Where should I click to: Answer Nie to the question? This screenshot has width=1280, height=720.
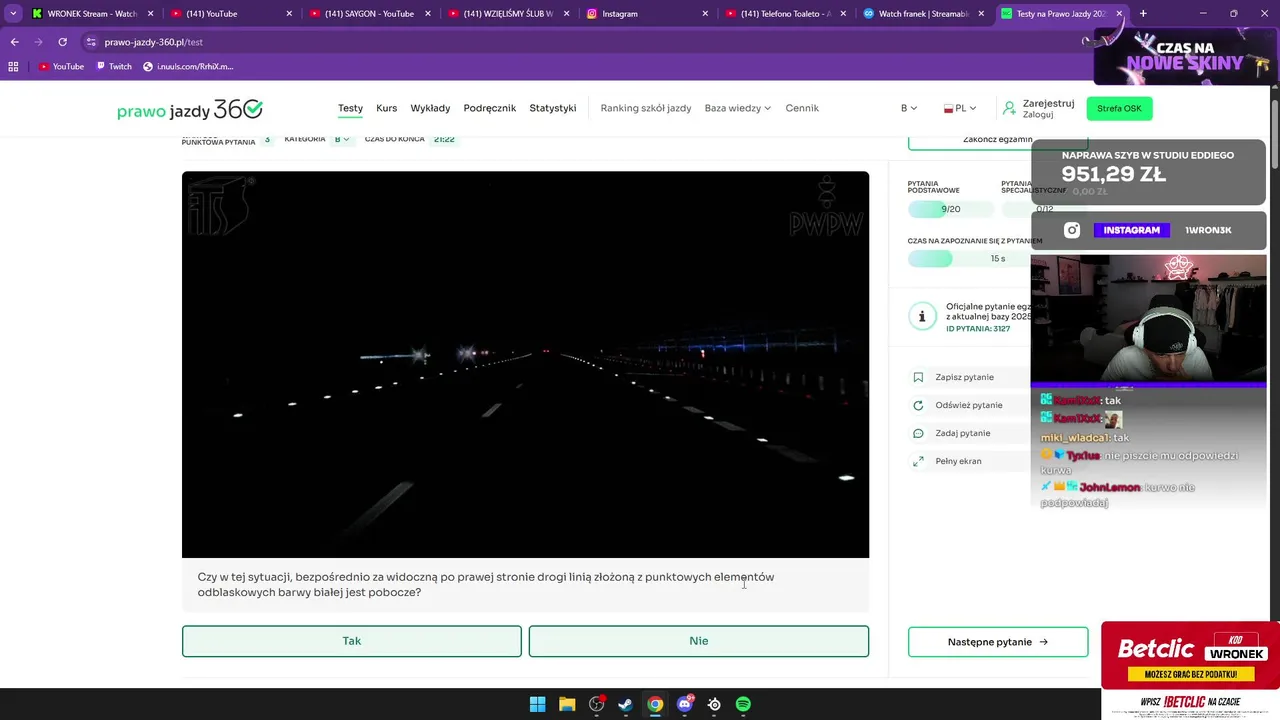point(698,641)
